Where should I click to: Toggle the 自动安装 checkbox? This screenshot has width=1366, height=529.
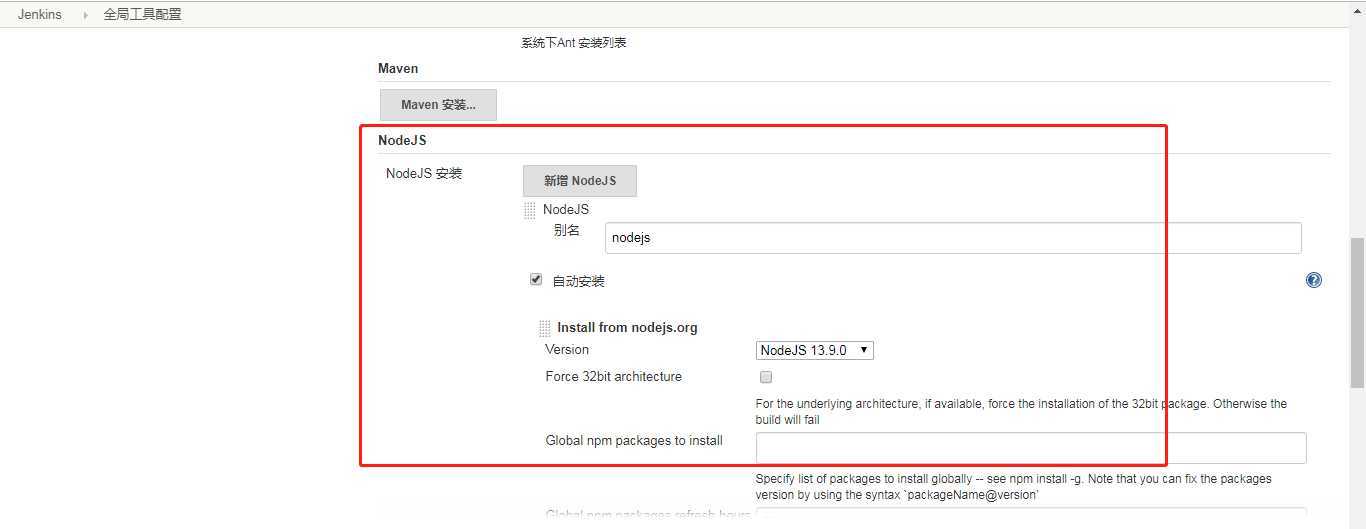coord(536,280)
